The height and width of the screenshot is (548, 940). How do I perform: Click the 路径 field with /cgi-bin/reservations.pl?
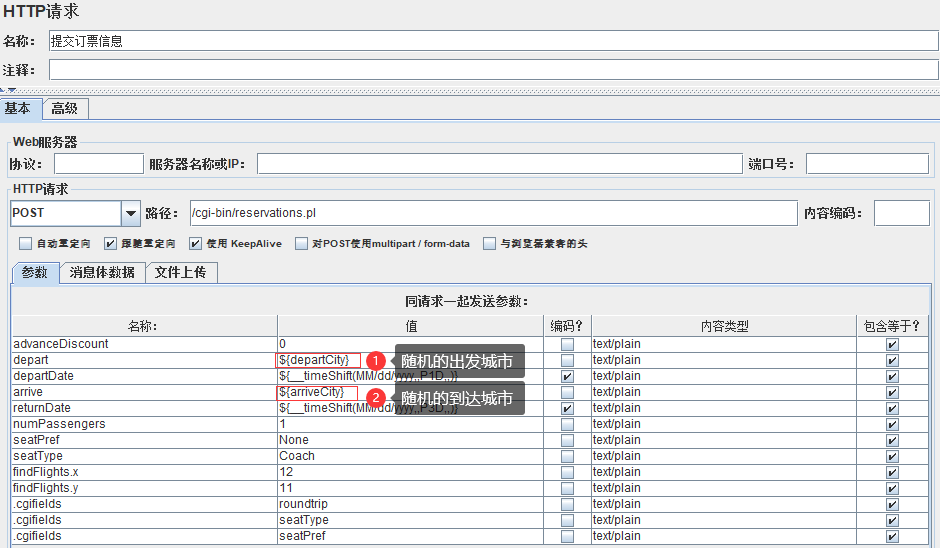pos(493,213)
